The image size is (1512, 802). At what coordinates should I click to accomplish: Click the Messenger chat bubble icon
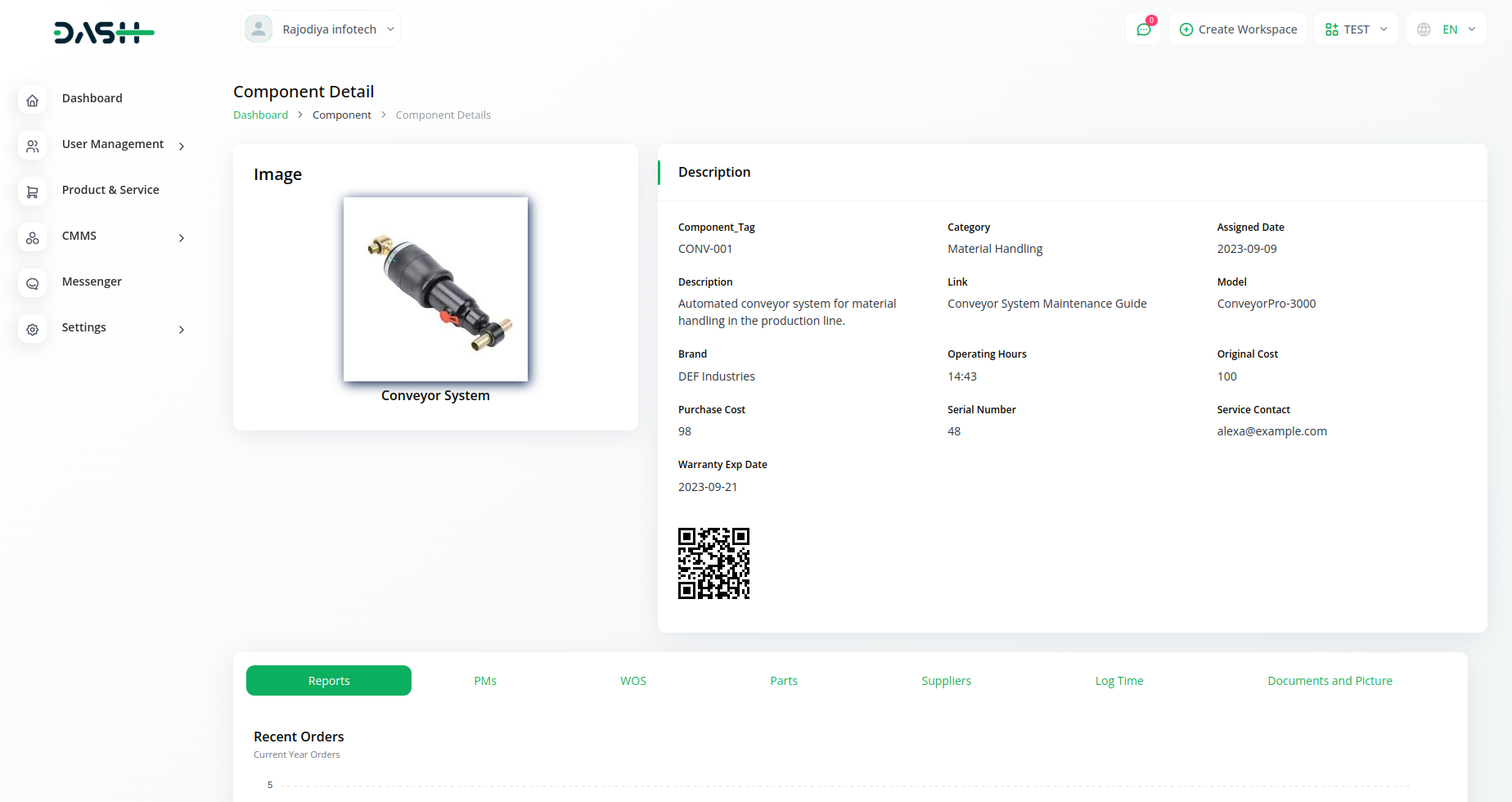tap(33, 284)
